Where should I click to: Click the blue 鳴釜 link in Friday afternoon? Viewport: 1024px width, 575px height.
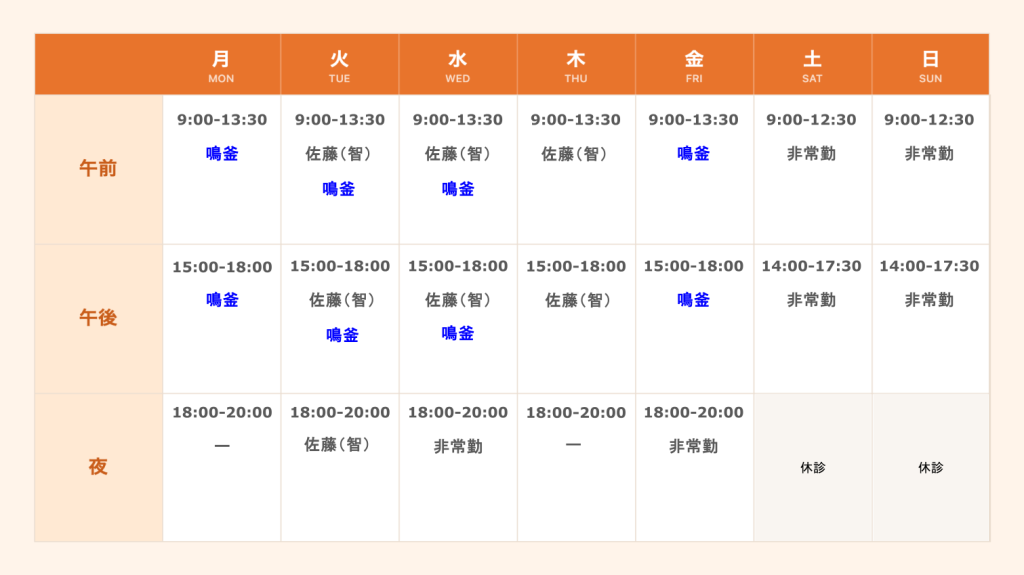click(x=694, y=300)
